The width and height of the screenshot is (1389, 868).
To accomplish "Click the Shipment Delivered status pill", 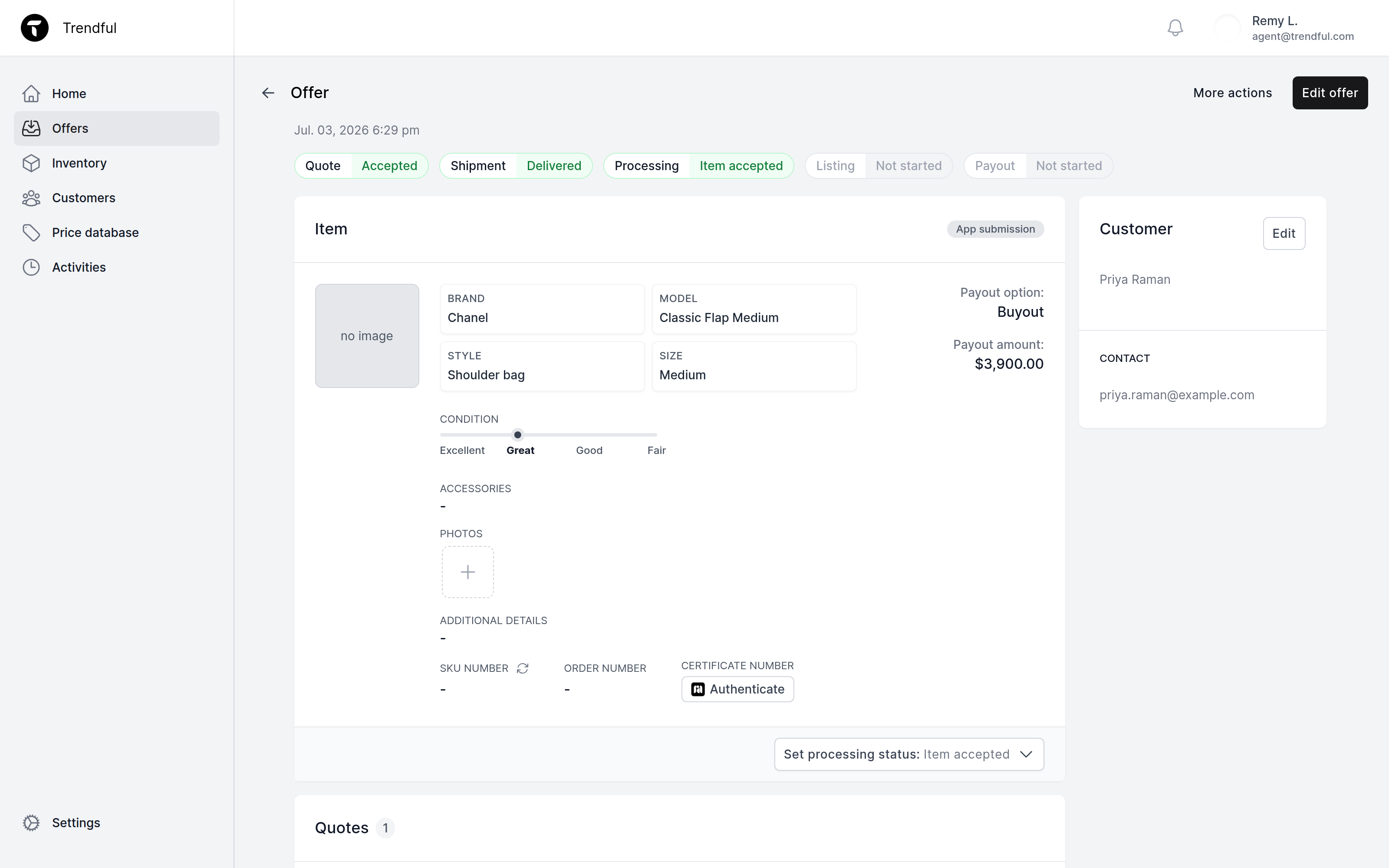I will (x=515, y=166).
